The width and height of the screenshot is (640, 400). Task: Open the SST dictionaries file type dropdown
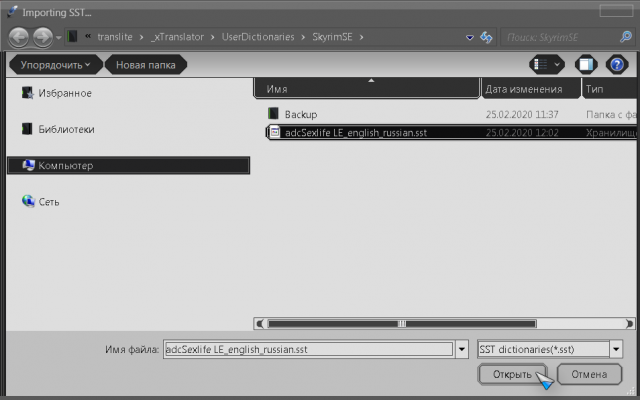(x=616, y=349)
